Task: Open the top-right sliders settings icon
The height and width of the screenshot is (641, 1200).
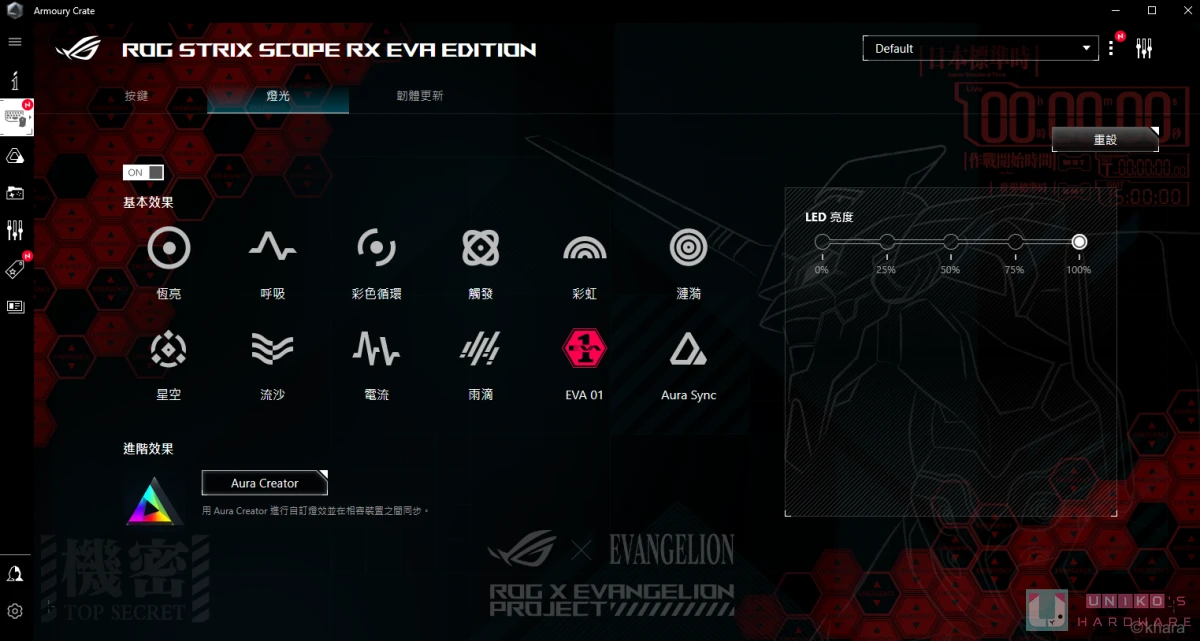Action: coord(1144,48)
